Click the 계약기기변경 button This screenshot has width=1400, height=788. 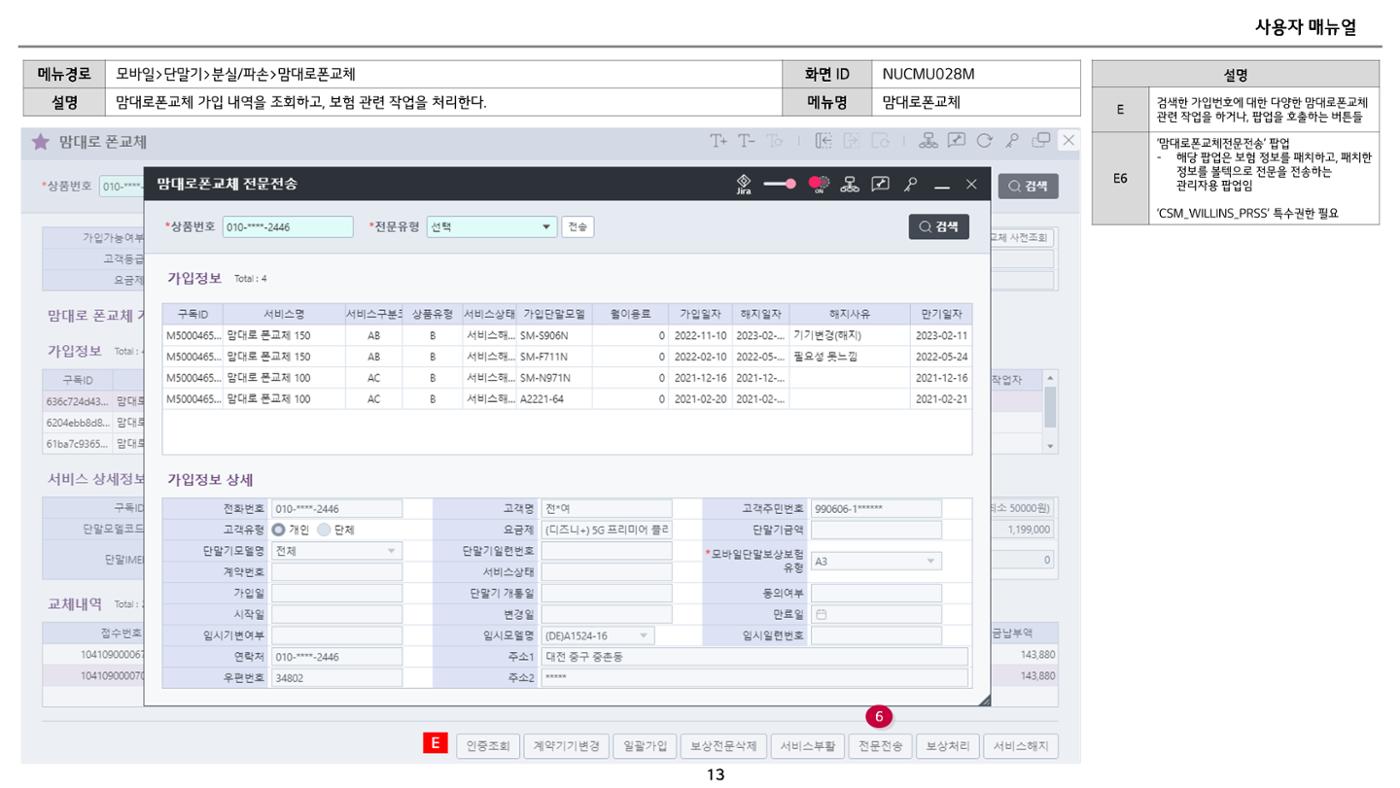pyautogui.click(x=566, y=745)
